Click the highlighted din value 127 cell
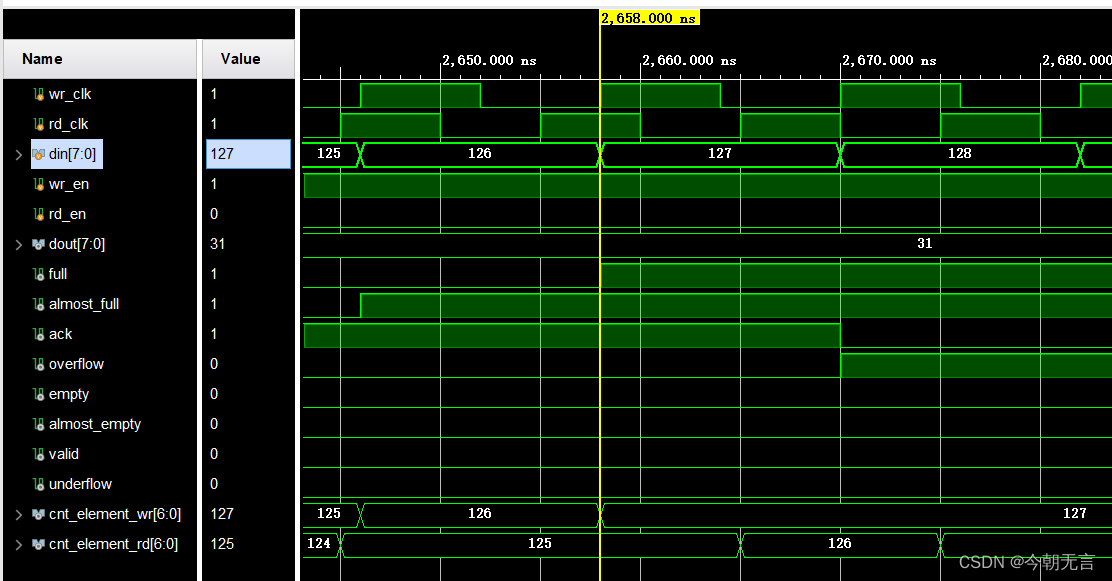The image size is (1112, 581). (x=248, y=154)
